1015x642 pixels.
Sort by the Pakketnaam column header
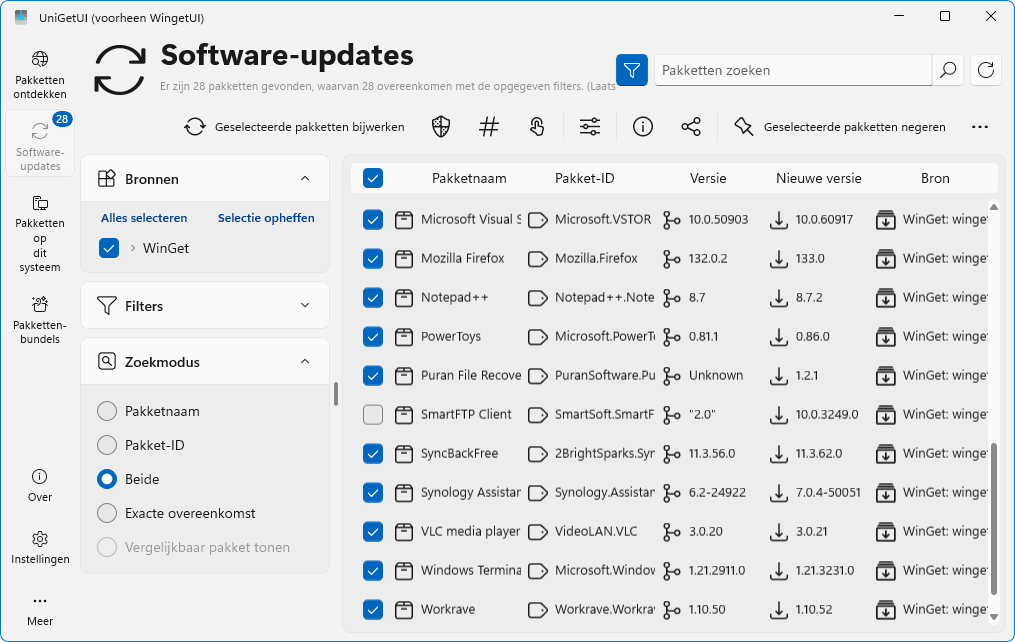469,179
